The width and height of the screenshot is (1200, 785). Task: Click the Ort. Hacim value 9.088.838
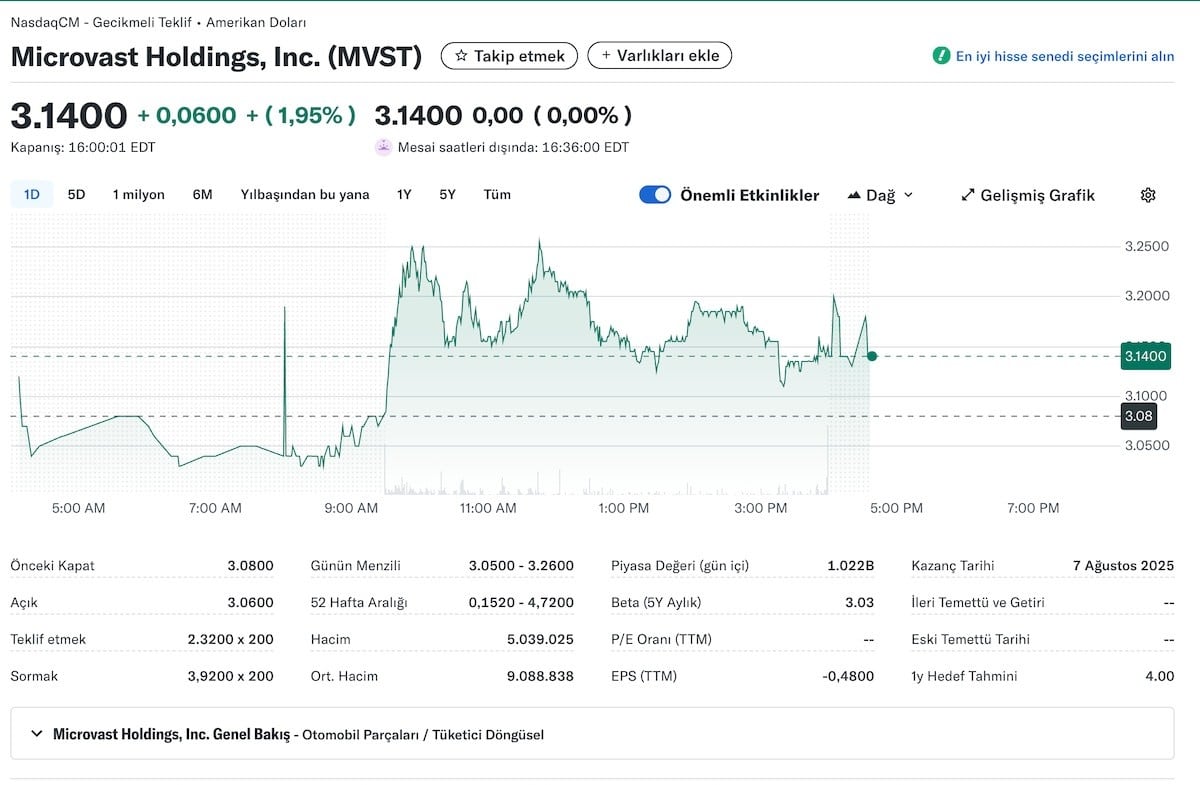coord(540,676)
